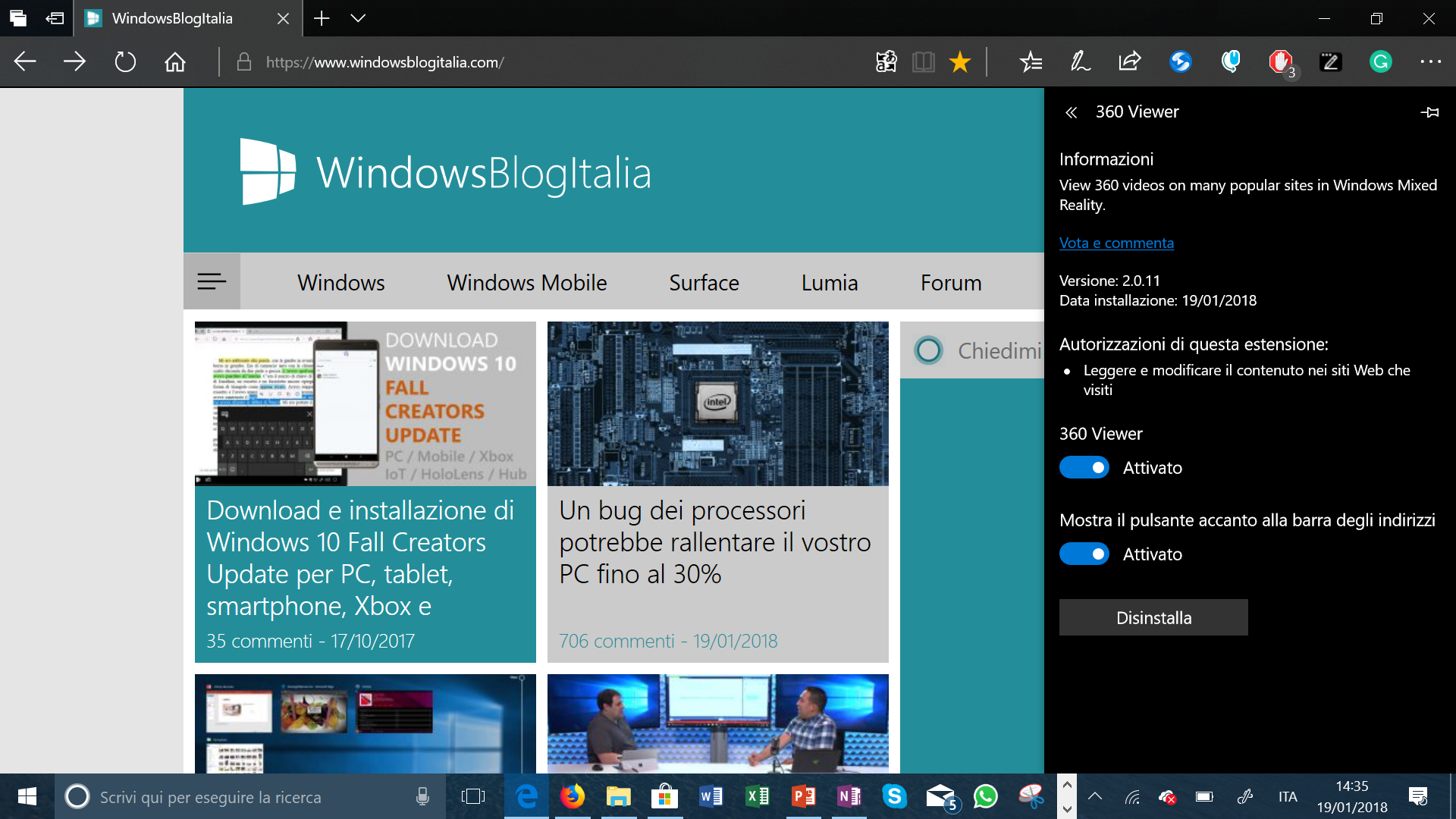The width and height of the screenshot is (1456, 819).
Task: Toggle show button next to address bar
Action: [1084, 554]
